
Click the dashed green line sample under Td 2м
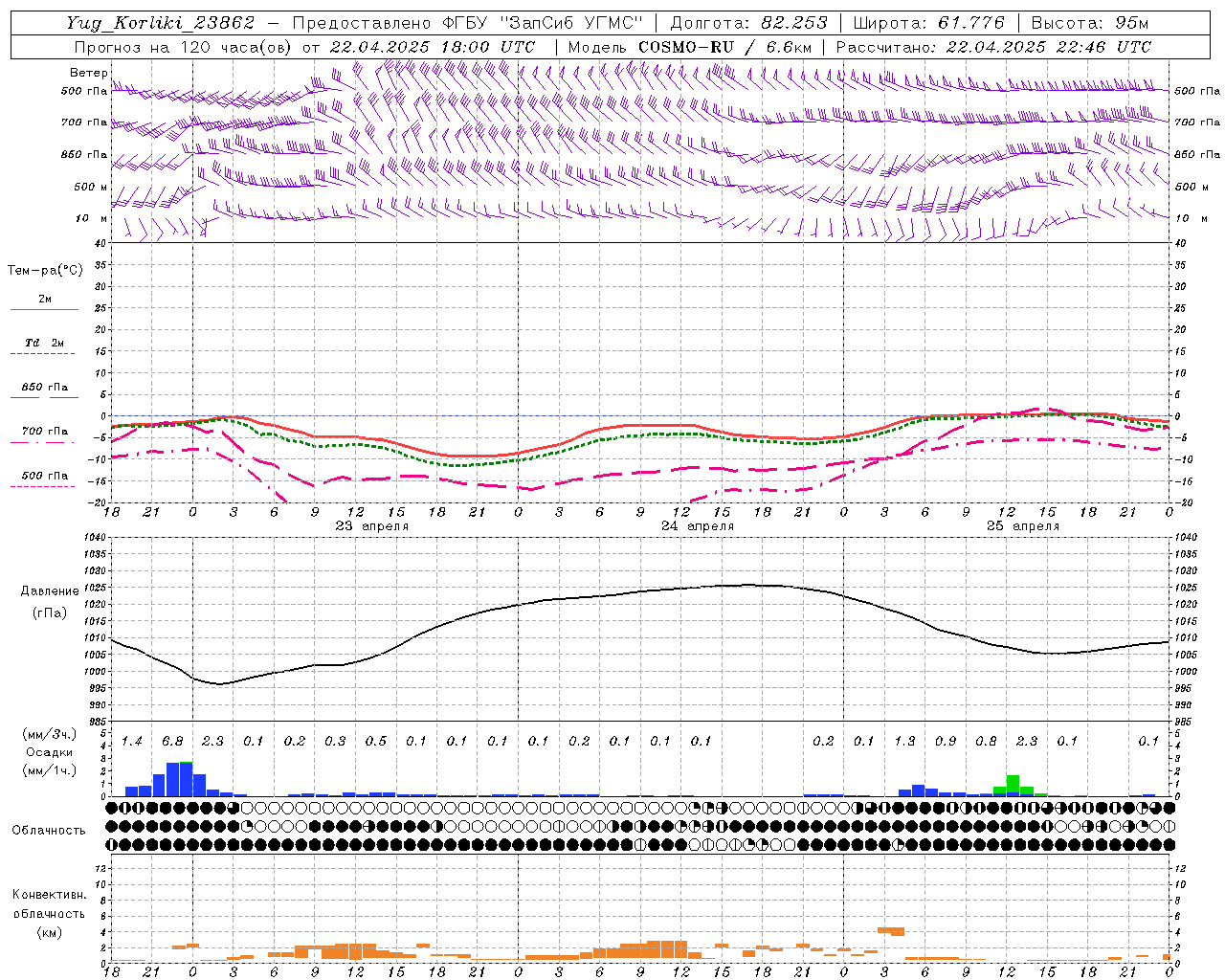44,353
